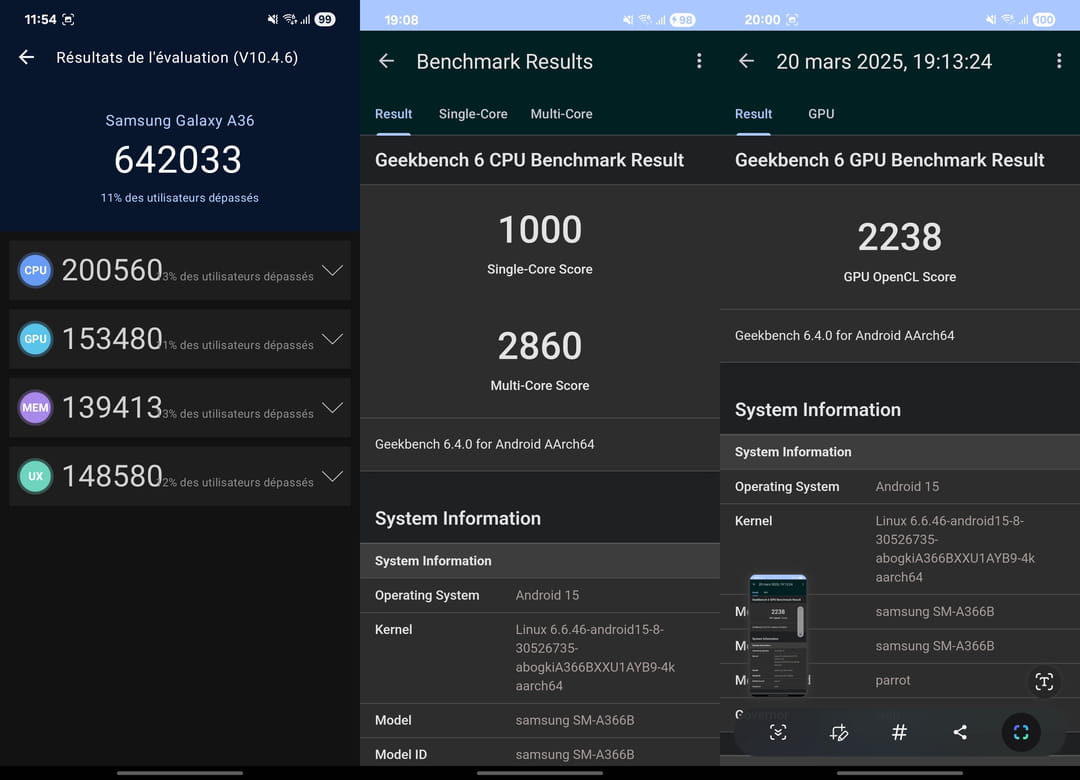Open the floating screenshot preview thumbnail
The width and height of the screenshot is (1080, 780).
pos(778,634)
